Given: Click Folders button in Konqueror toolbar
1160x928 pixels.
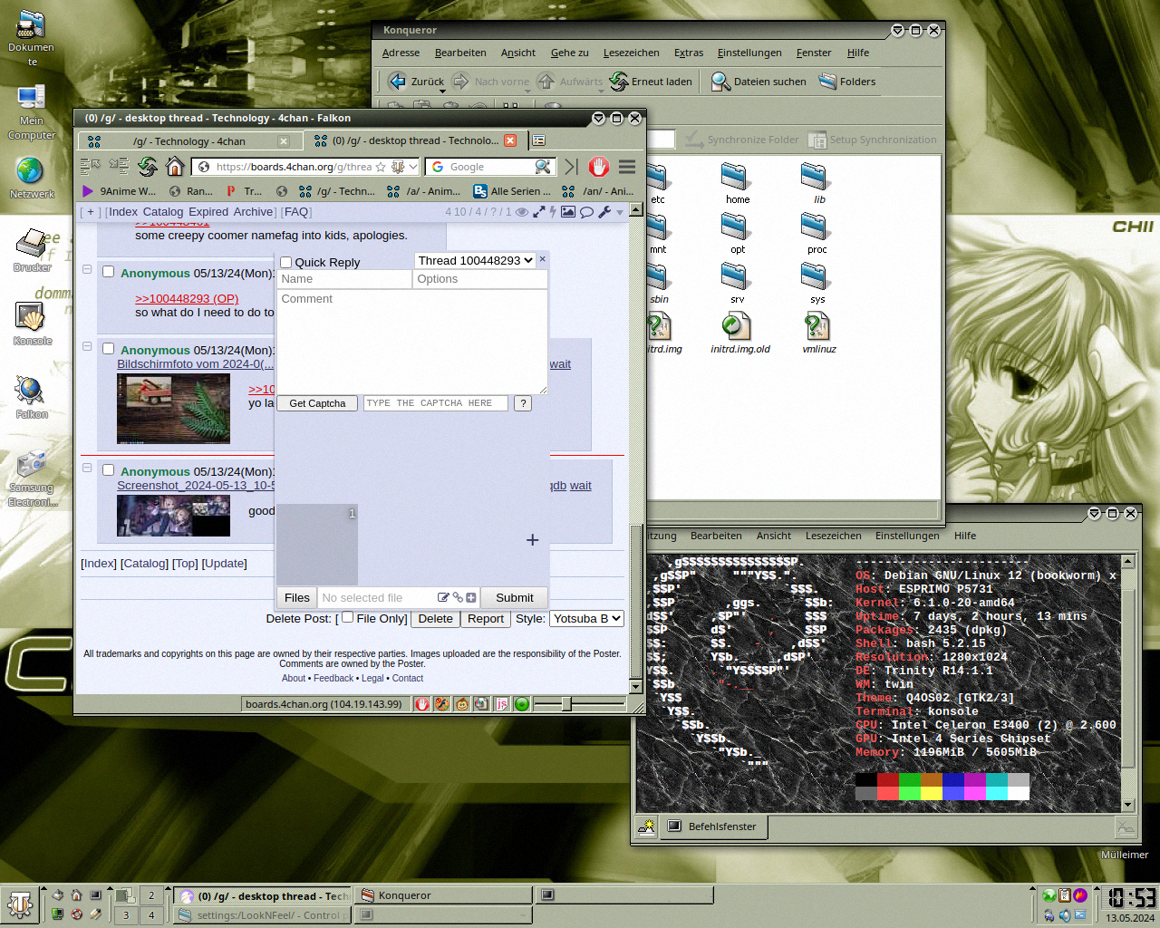Looking at the screenshot, I should click(x=847, y=81).
